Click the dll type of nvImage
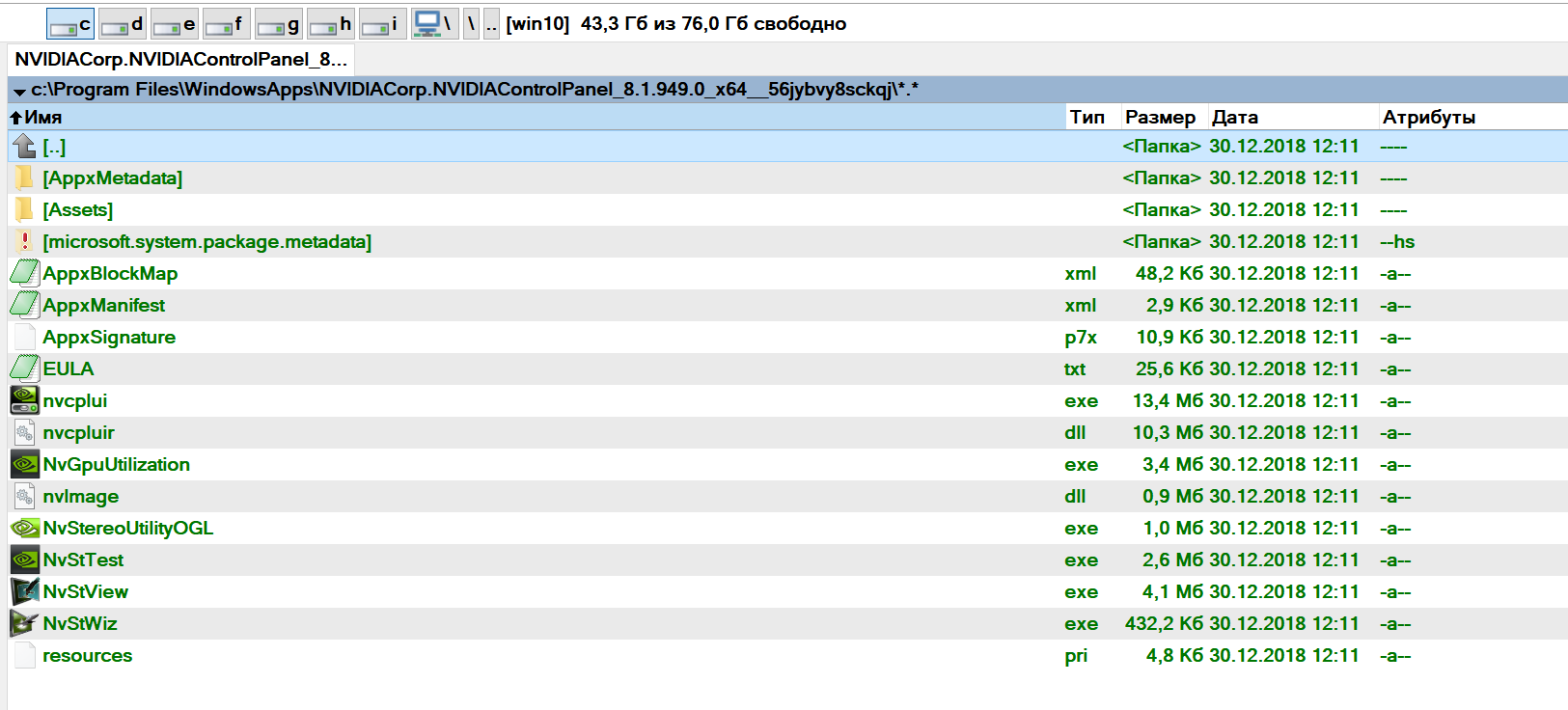This screenshot has height=710, width=1568. point(1075,496)
